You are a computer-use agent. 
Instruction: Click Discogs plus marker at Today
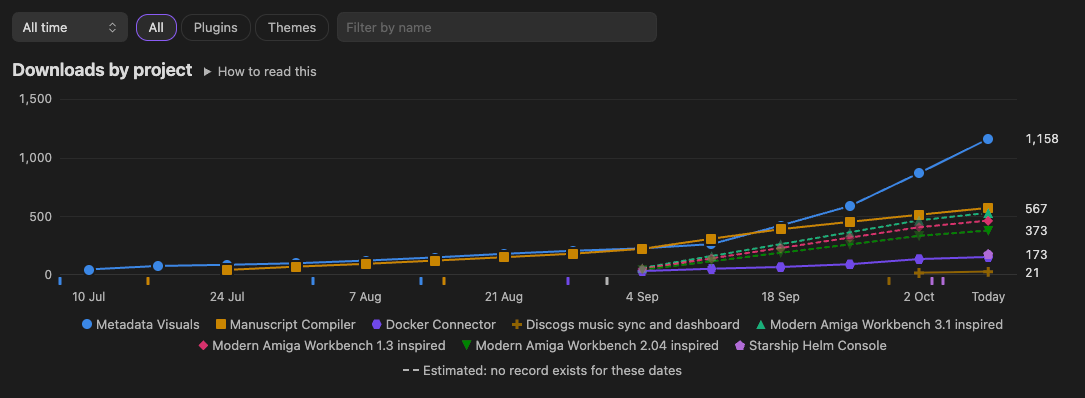[x=988, y=272]
